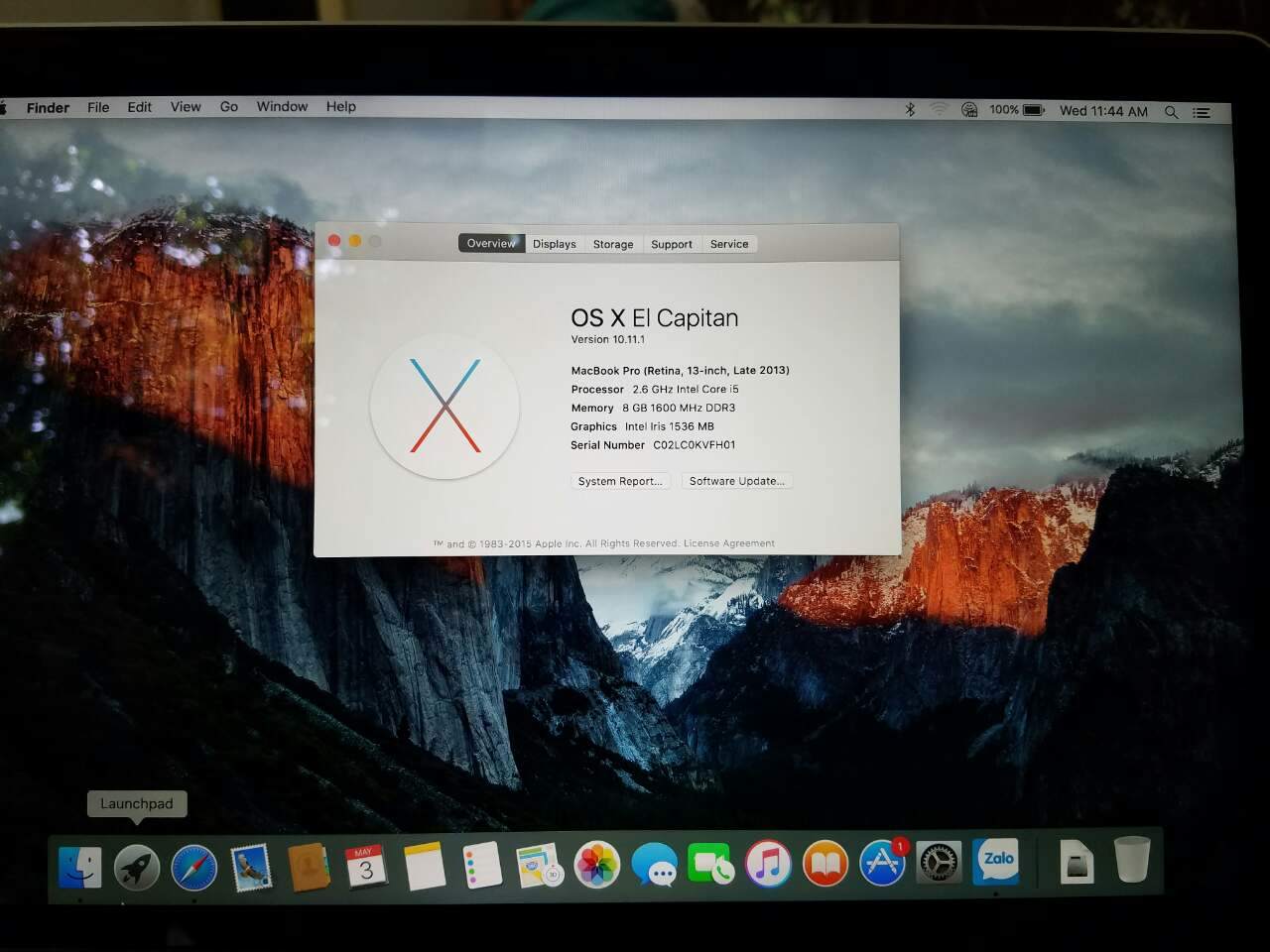The height and width of the screenshot is (952, 1270).
Task: Open the License Agreement link
Action: pos(729,543)
